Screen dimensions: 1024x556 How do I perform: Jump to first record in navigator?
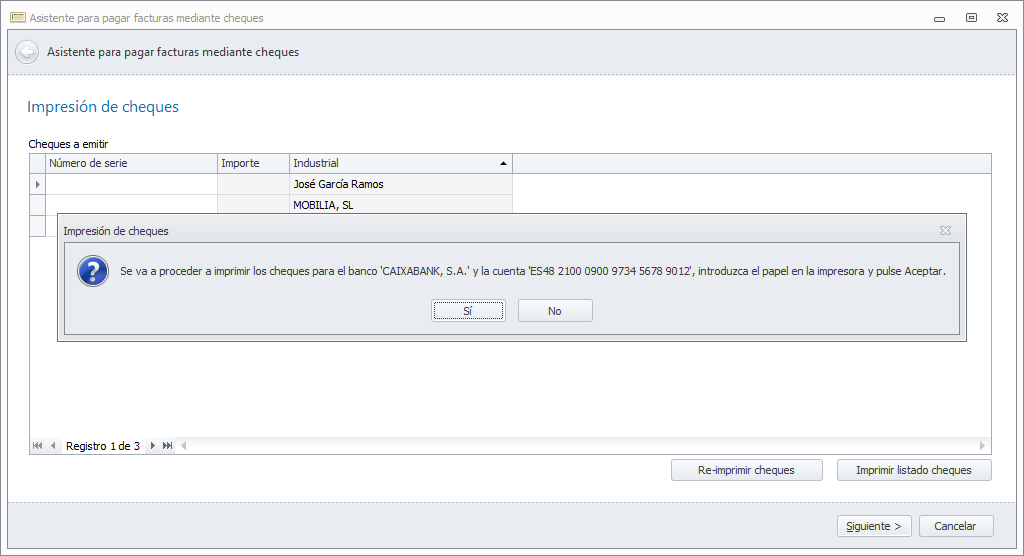click(37, 446)
